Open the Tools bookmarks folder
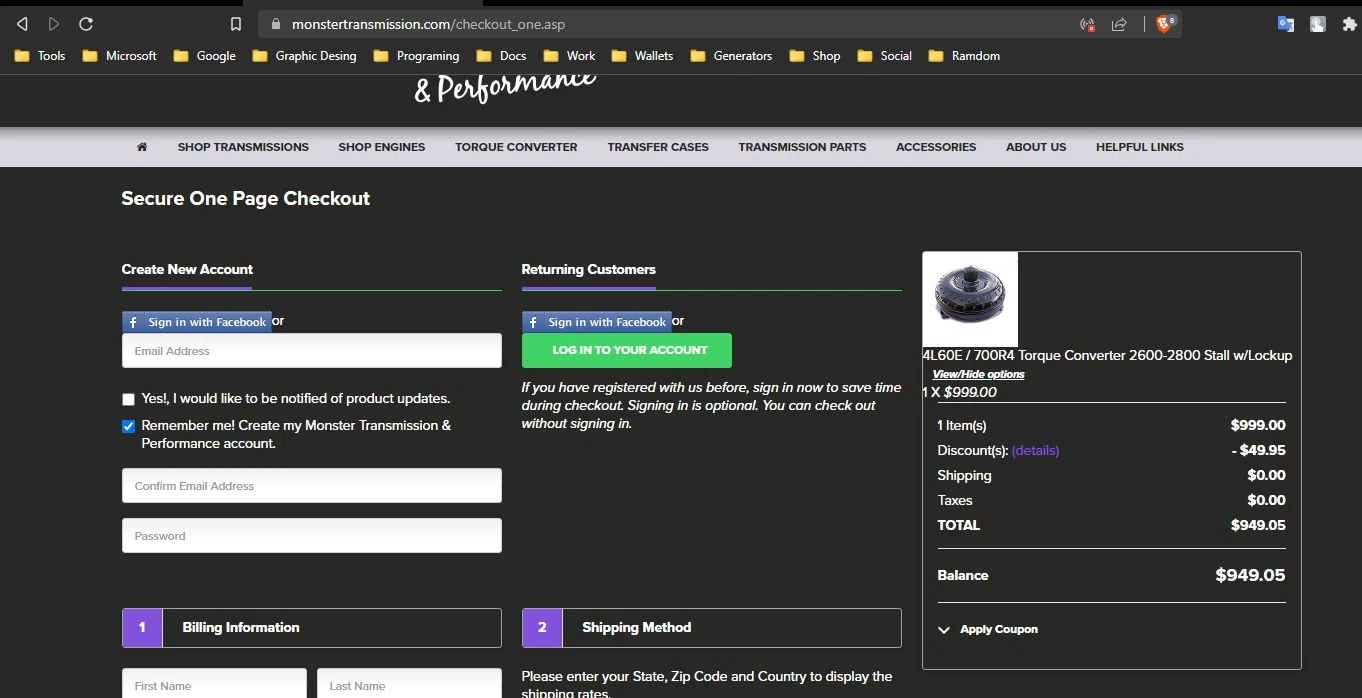 point(40,56)
